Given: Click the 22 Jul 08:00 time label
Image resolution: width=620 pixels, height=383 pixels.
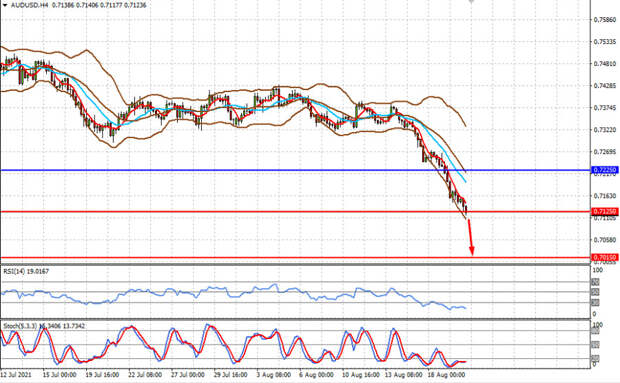Looking at the screenshot, I should point(145,374).
